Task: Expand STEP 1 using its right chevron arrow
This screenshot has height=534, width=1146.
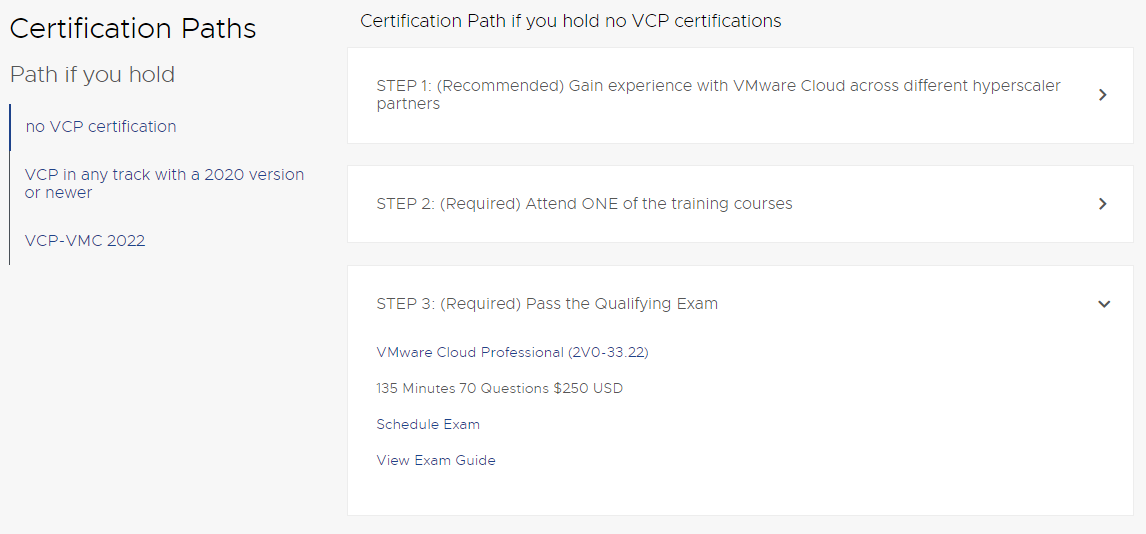Action: point(1103,95)
